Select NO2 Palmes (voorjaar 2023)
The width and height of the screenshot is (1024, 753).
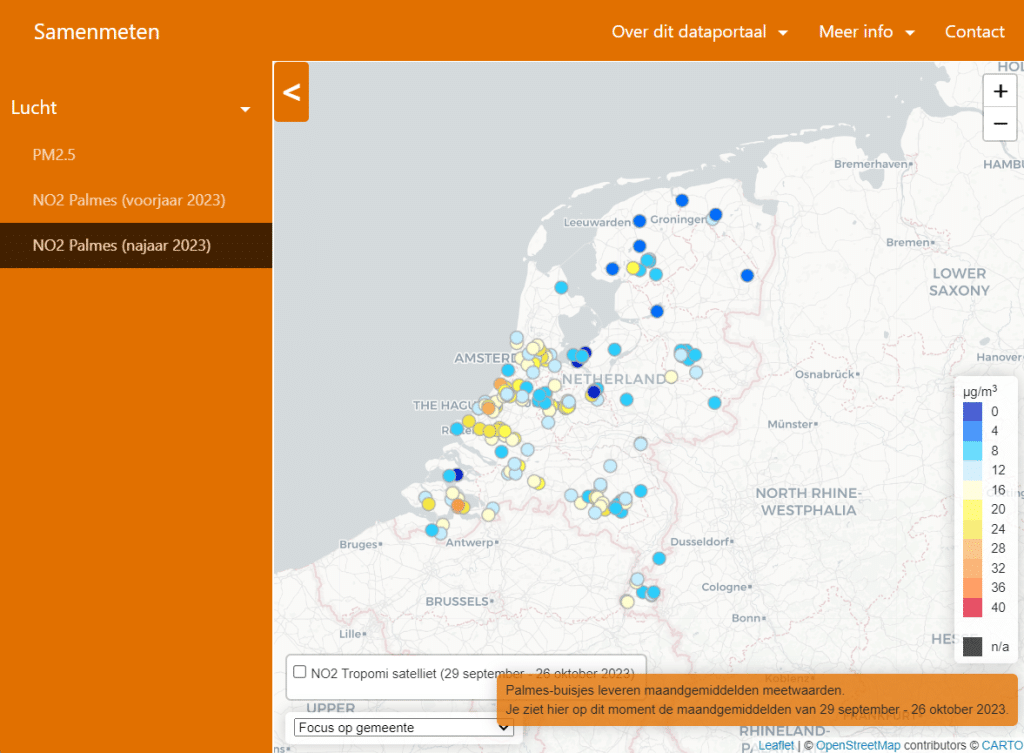(x=128, y=200)
